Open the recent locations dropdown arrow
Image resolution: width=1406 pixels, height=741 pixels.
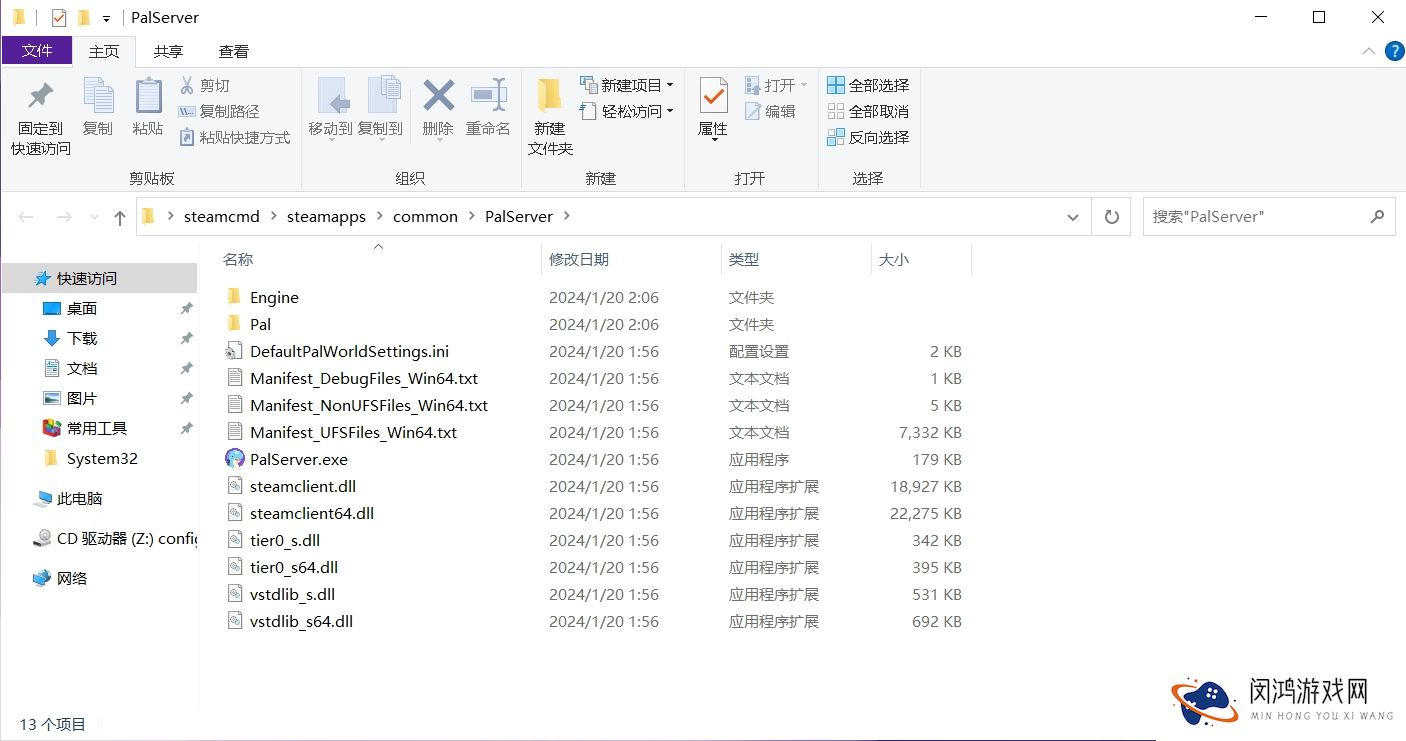(x=94, y=217)
